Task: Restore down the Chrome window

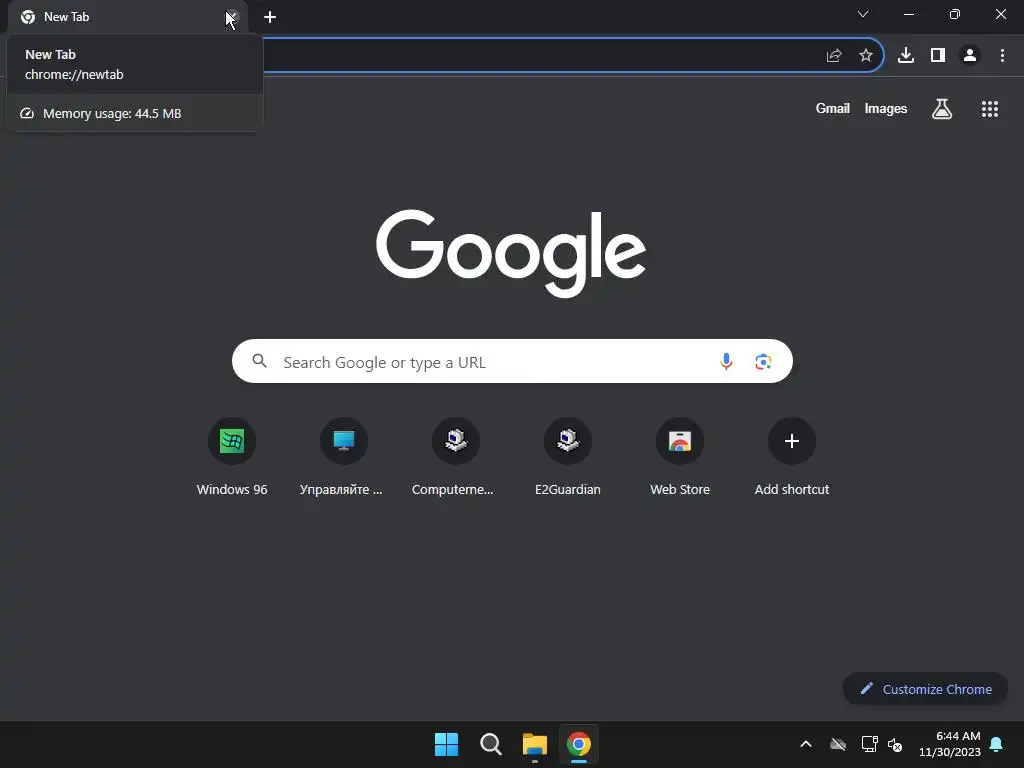Action: [x=955, y=14]
